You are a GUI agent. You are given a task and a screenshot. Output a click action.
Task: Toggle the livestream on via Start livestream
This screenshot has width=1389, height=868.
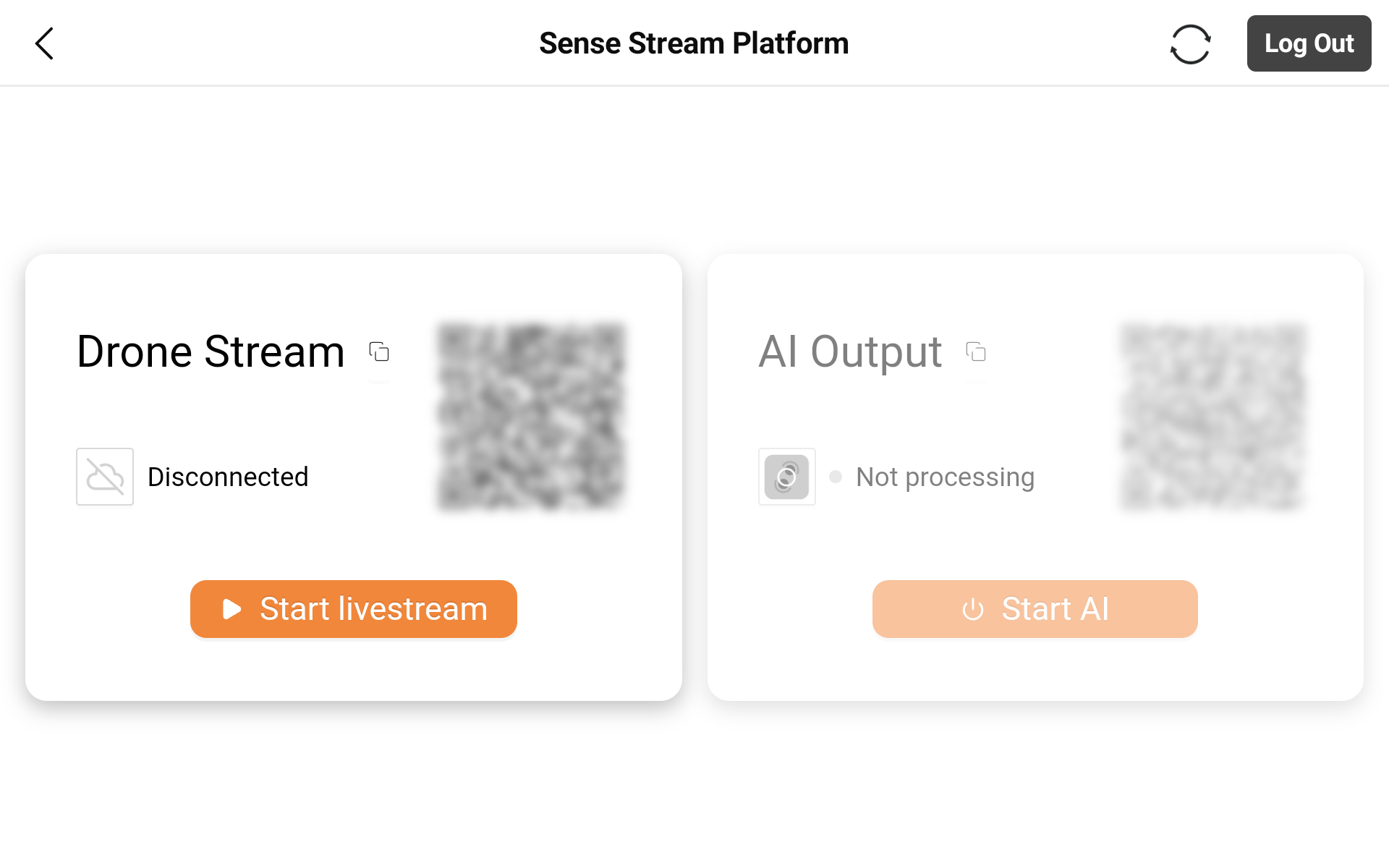(353, 608)
